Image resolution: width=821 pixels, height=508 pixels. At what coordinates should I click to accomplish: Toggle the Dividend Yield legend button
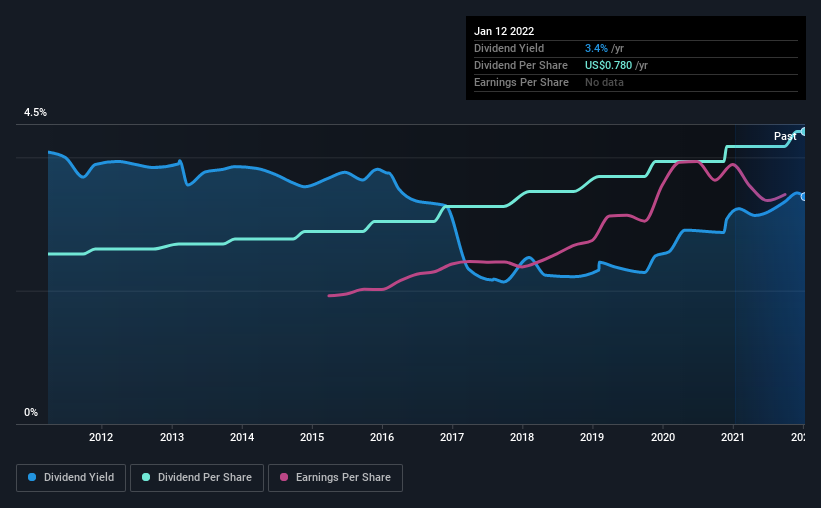pyautogui.click(x=71, y=478)
